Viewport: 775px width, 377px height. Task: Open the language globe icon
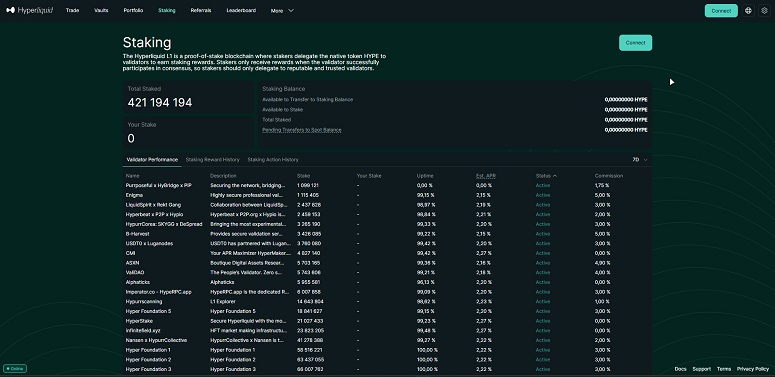pos(748,10)
